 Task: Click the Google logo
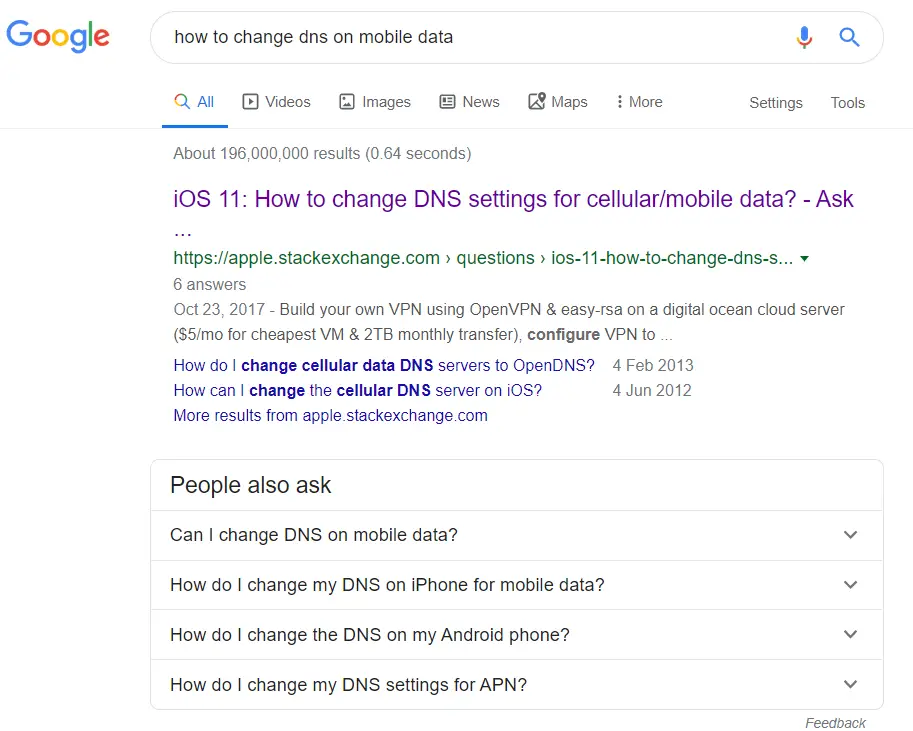(x=58, y=36)
